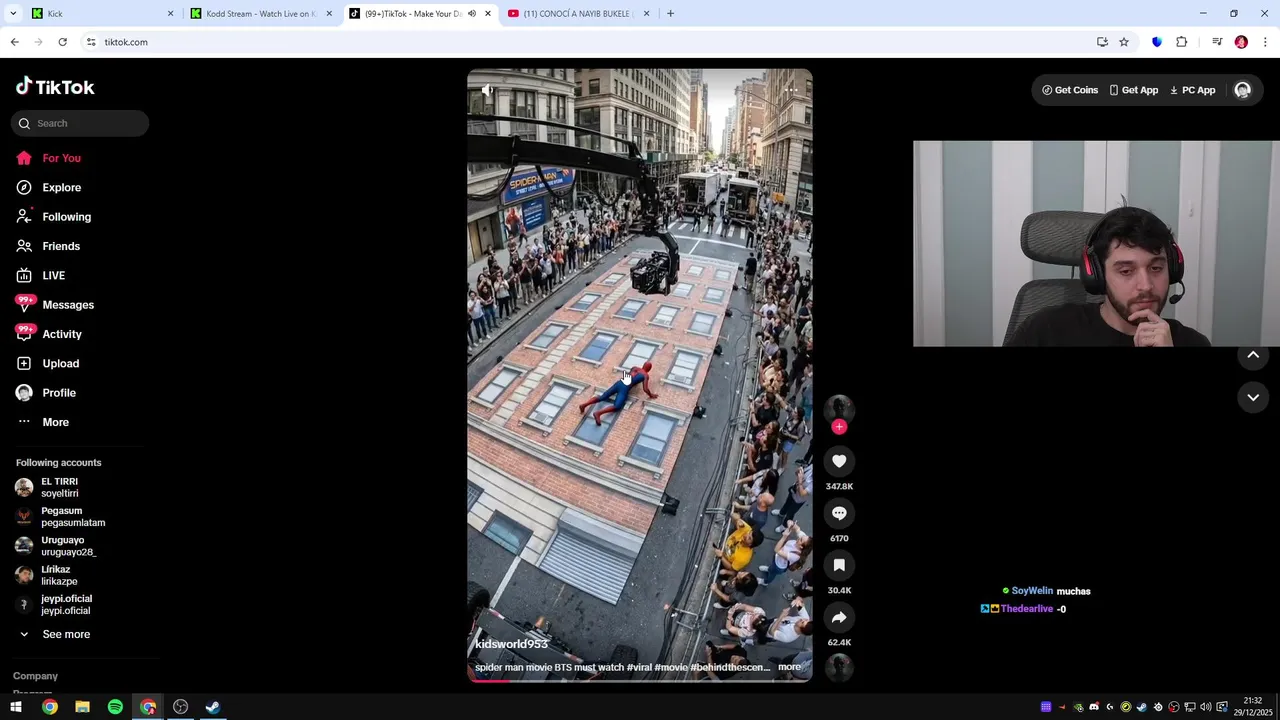Go to next video with down chevron
1280x720 pixels.
coord(1253,397)
